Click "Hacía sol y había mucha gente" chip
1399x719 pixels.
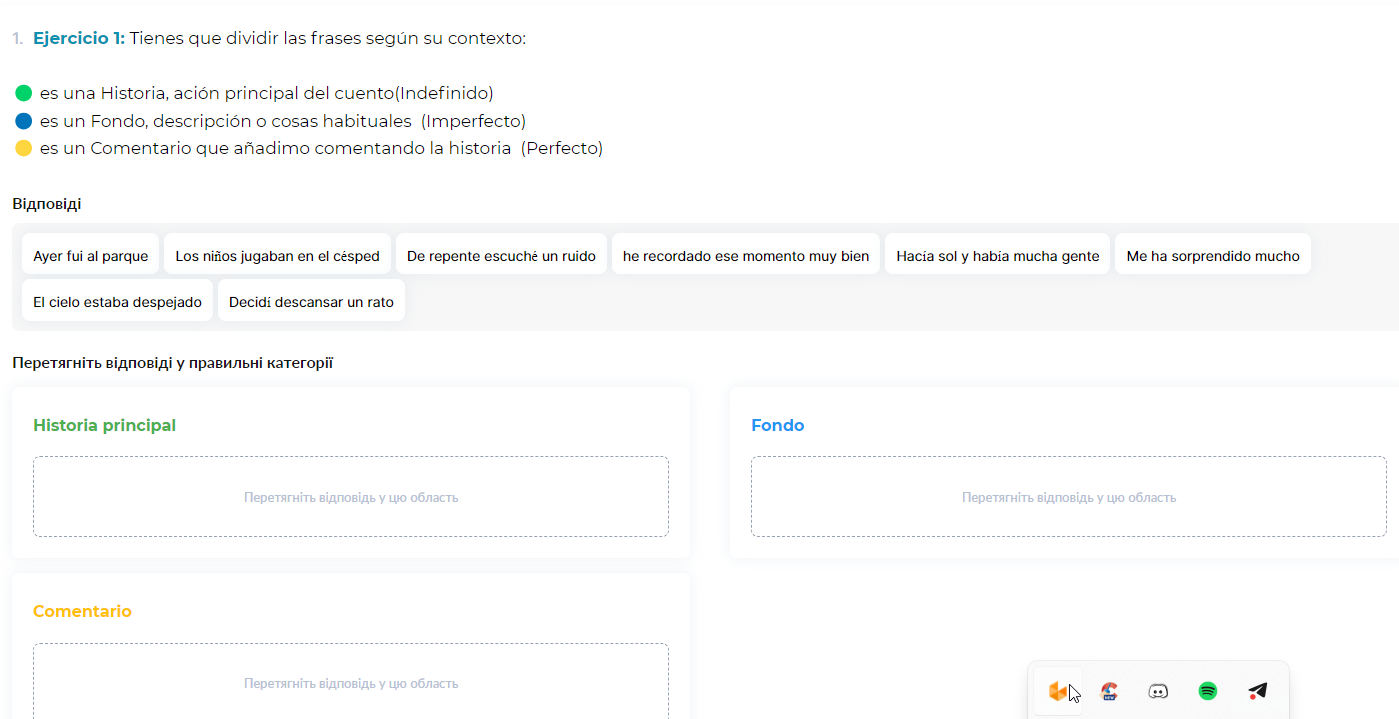click(x=997, y=256)
